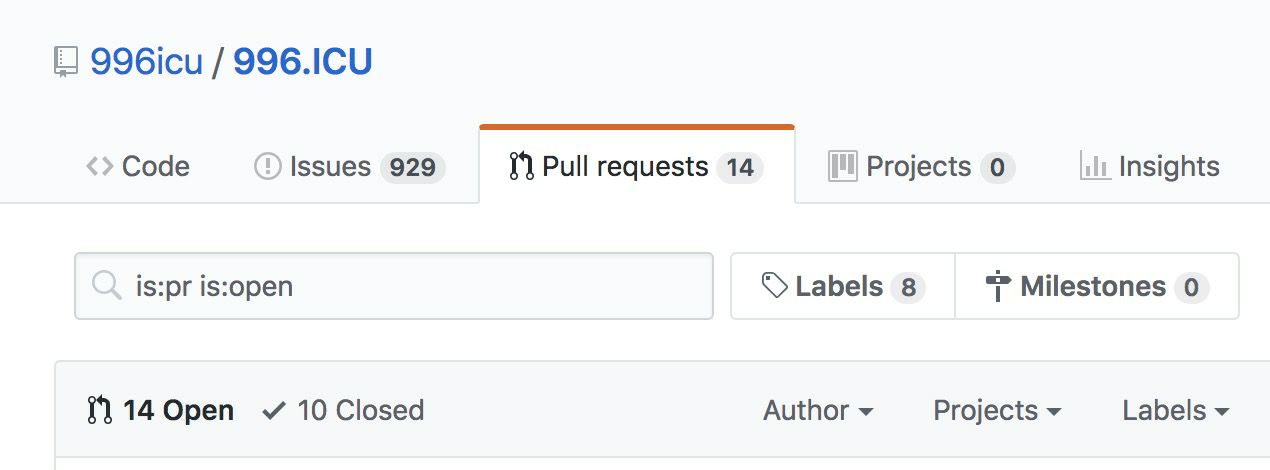Open the Projects filter dropdown
Screen dimensions: 1270x470
tap(997, 410)
